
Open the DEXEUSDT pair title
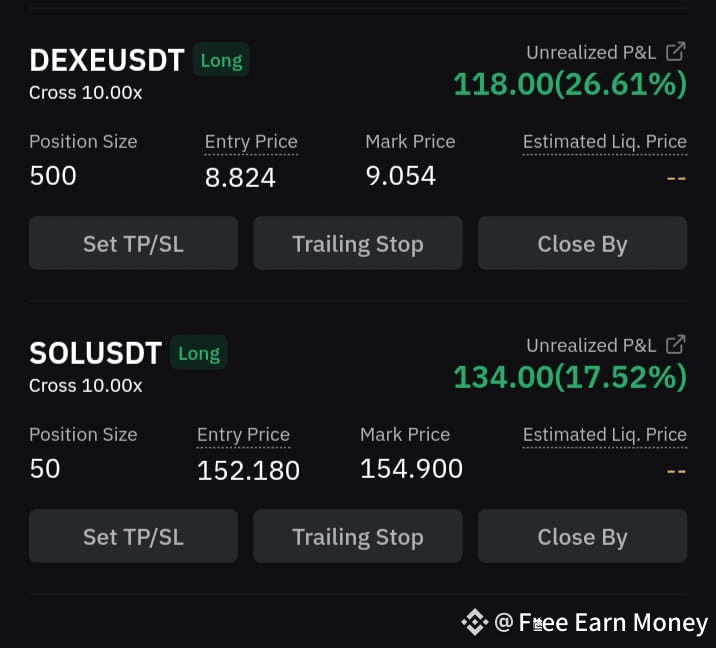(x=107, y=60)
